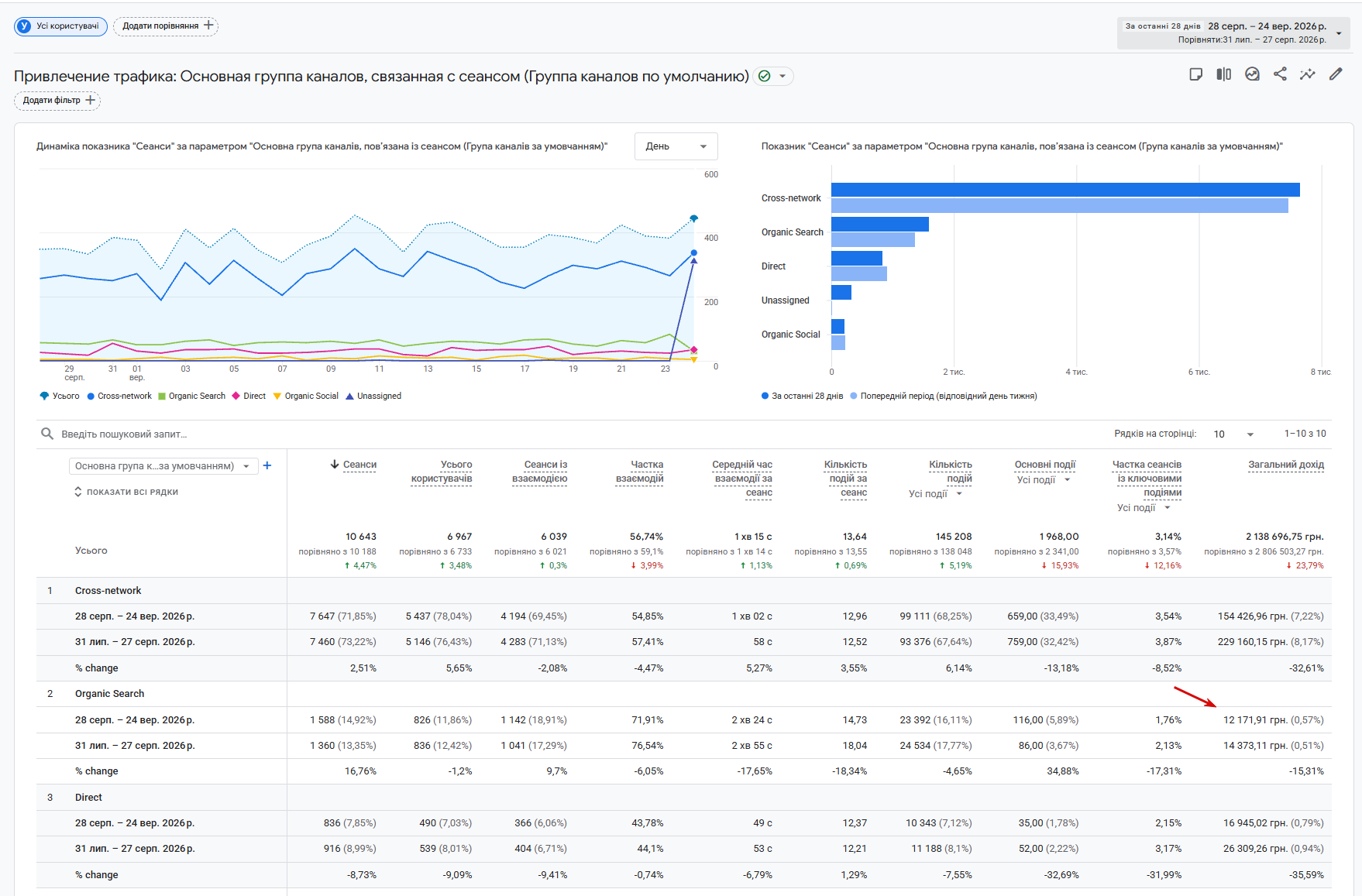Image resolution: width=1362 pixels, height=896 pixels.
Task: Click the save report note icon
Action: (1196, 74)
